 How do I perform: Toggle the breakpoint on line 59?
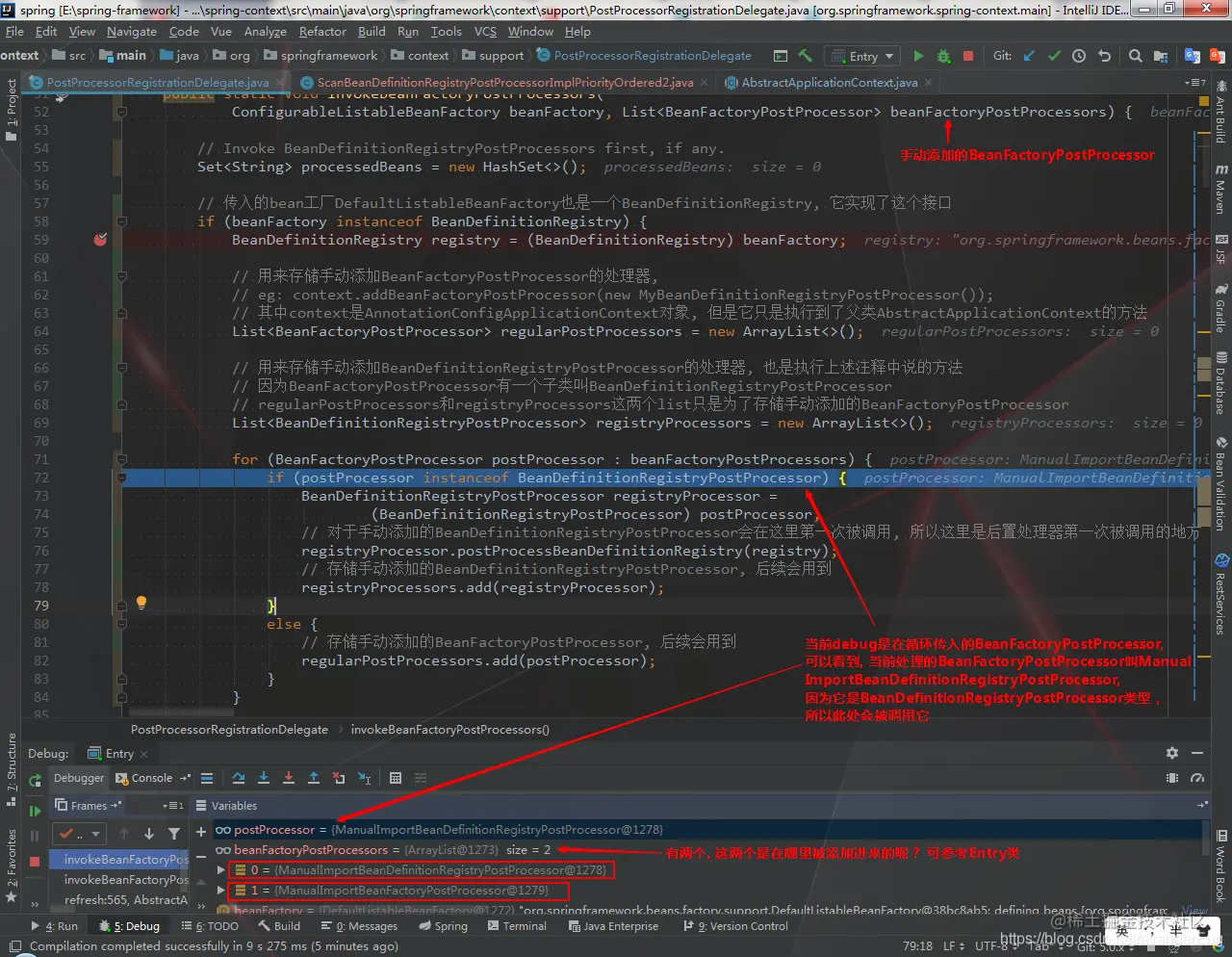100,240
